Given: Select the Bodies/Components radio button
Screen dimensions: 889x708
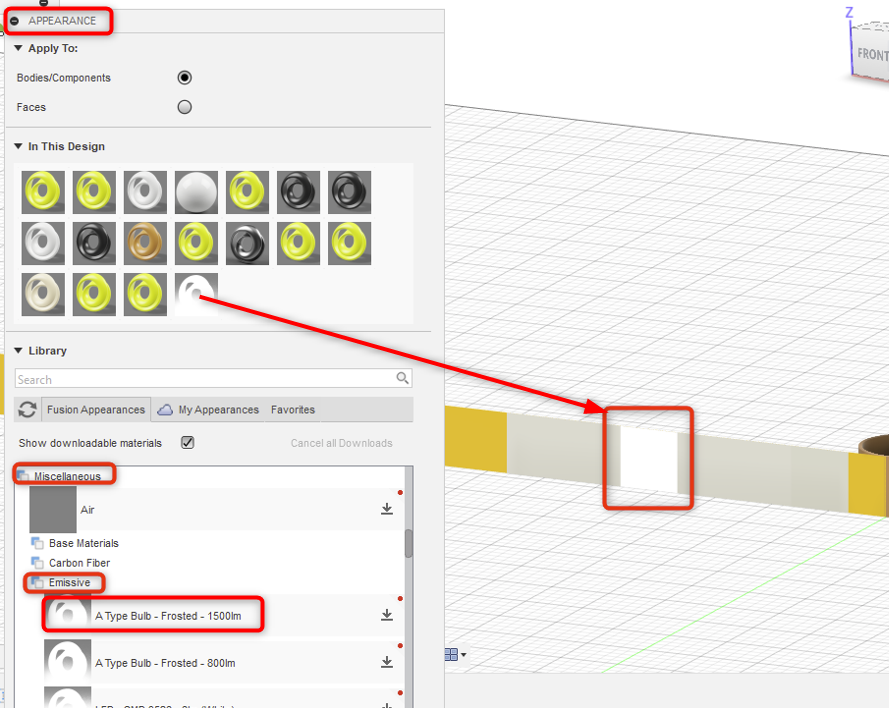Looking at the screenshot, I should 184,77.
